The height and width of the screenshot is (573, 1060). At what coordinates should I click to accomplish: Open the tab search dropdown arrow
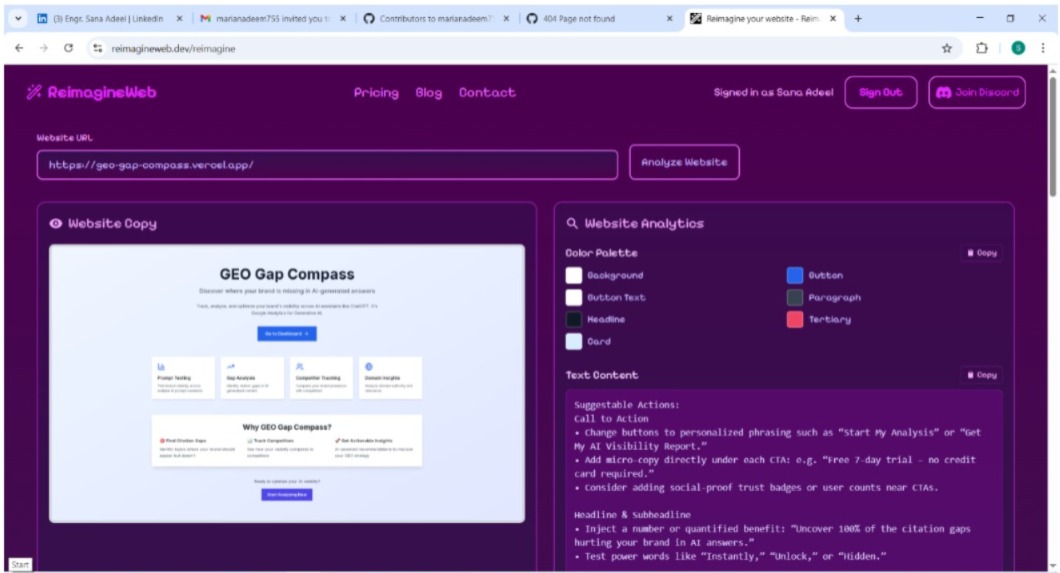[18, 18]
